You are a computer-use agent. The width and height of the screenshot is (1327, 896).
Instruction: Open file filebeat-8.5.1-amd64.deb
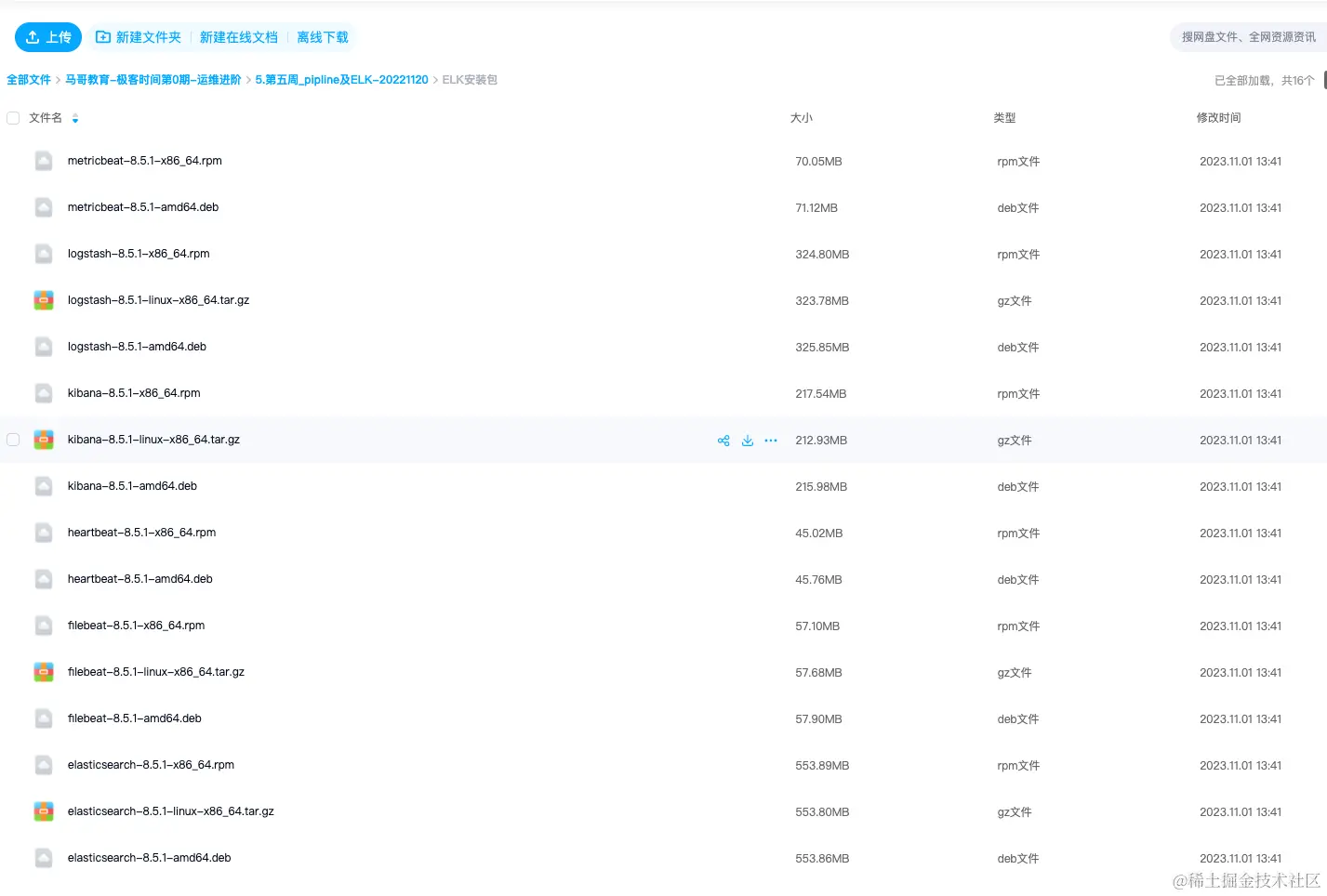click(x=135, y=718)
